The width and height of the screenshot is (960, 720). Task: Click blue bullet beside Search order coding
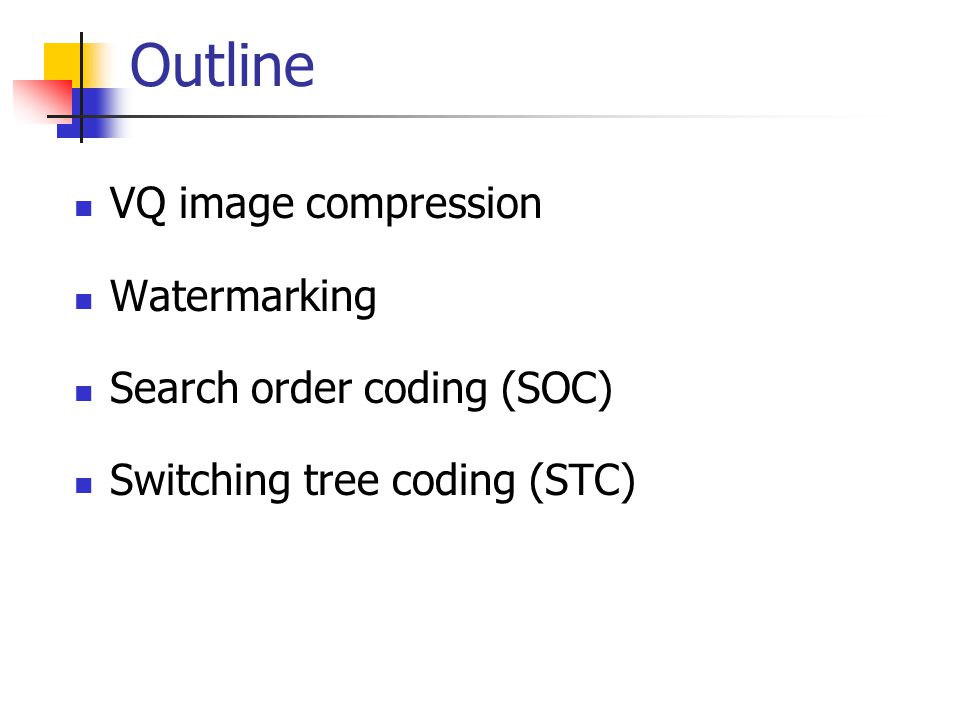pyautogui.click(x=84, y=393)
